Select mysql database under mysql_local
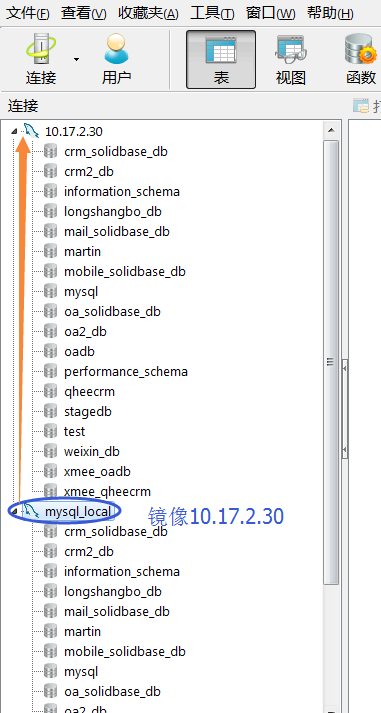 tap(81, 672)
